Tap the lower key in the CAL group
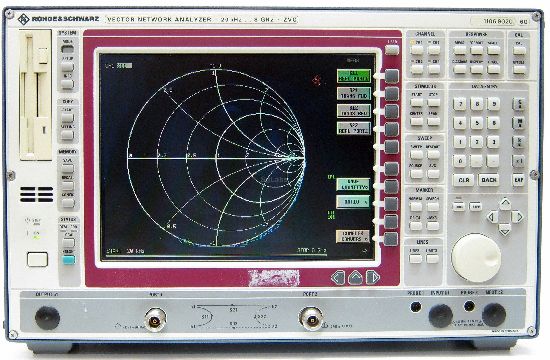This screenshot has height=360, width=550. click(x=519, y=69)
